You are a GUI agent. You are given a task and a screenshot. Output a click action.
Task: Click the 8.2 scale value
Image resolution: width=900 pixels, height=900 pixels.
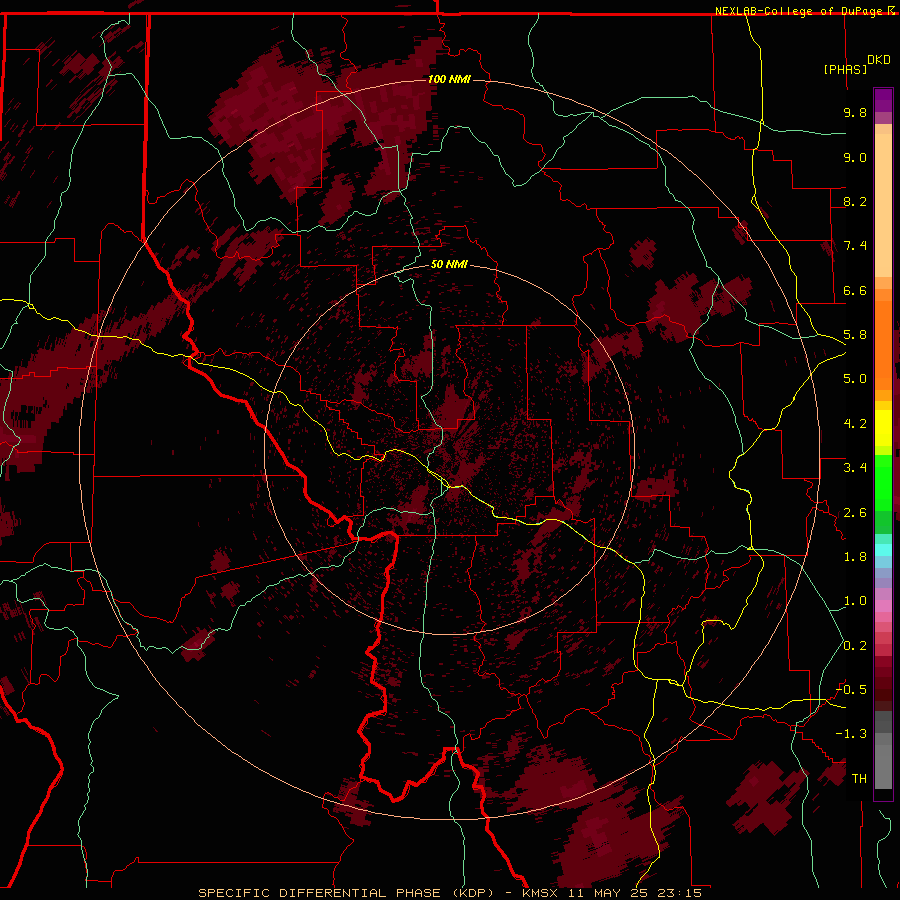pos(855,201)
